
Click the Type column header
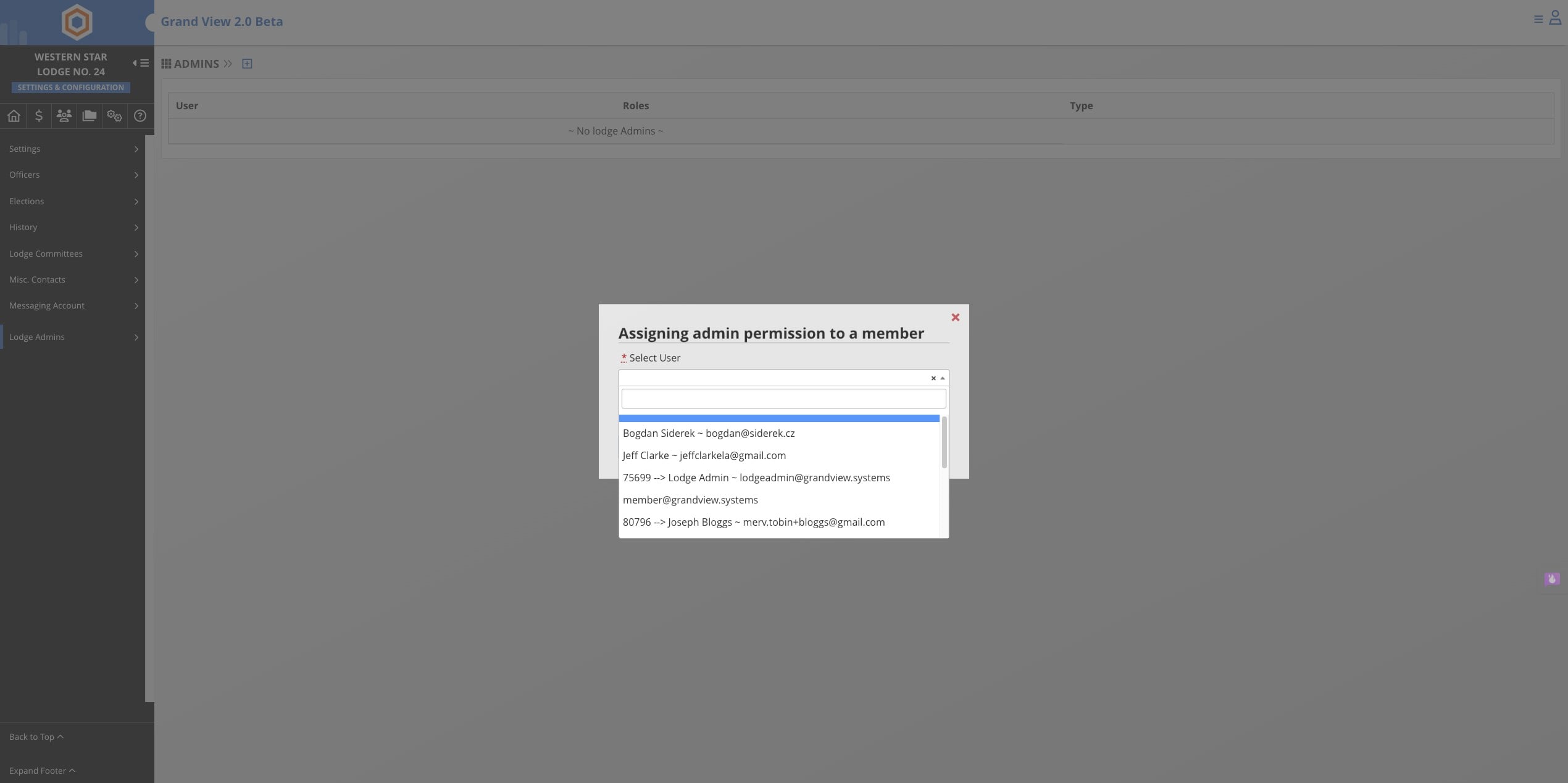[1081, 106]
